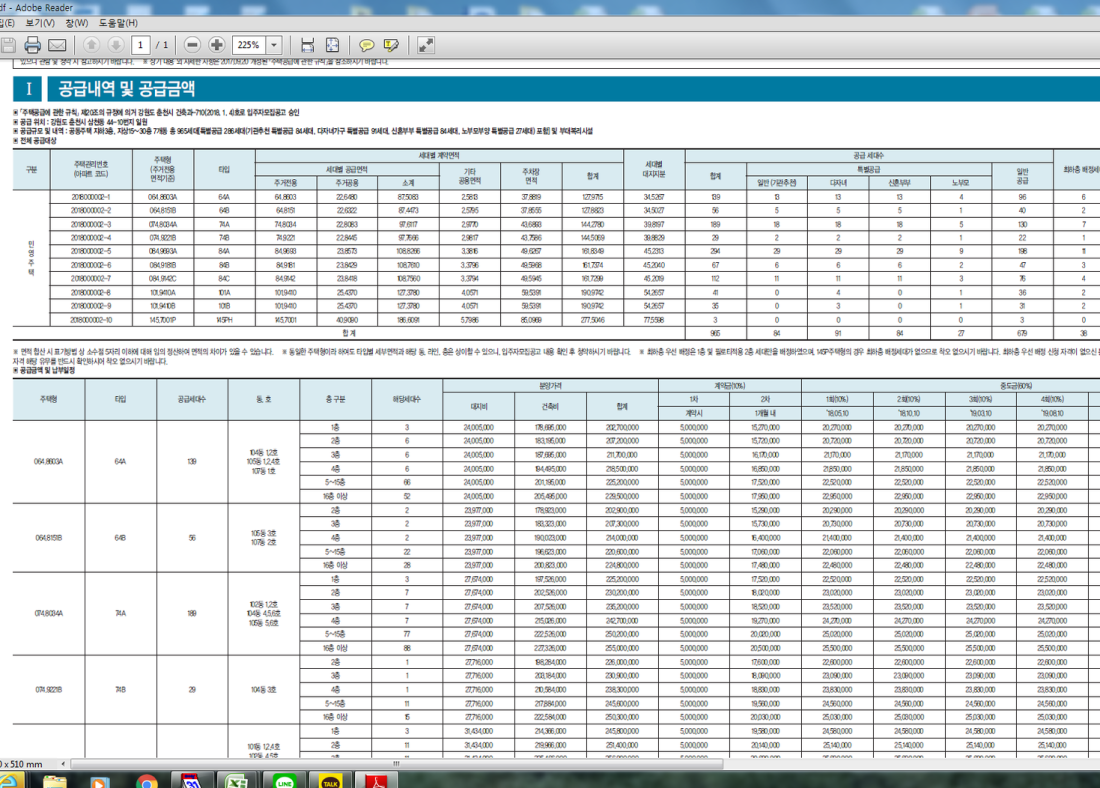1100x788 pixels.
Task: Select the highlight text tool
Action: (x=391, y=45)
